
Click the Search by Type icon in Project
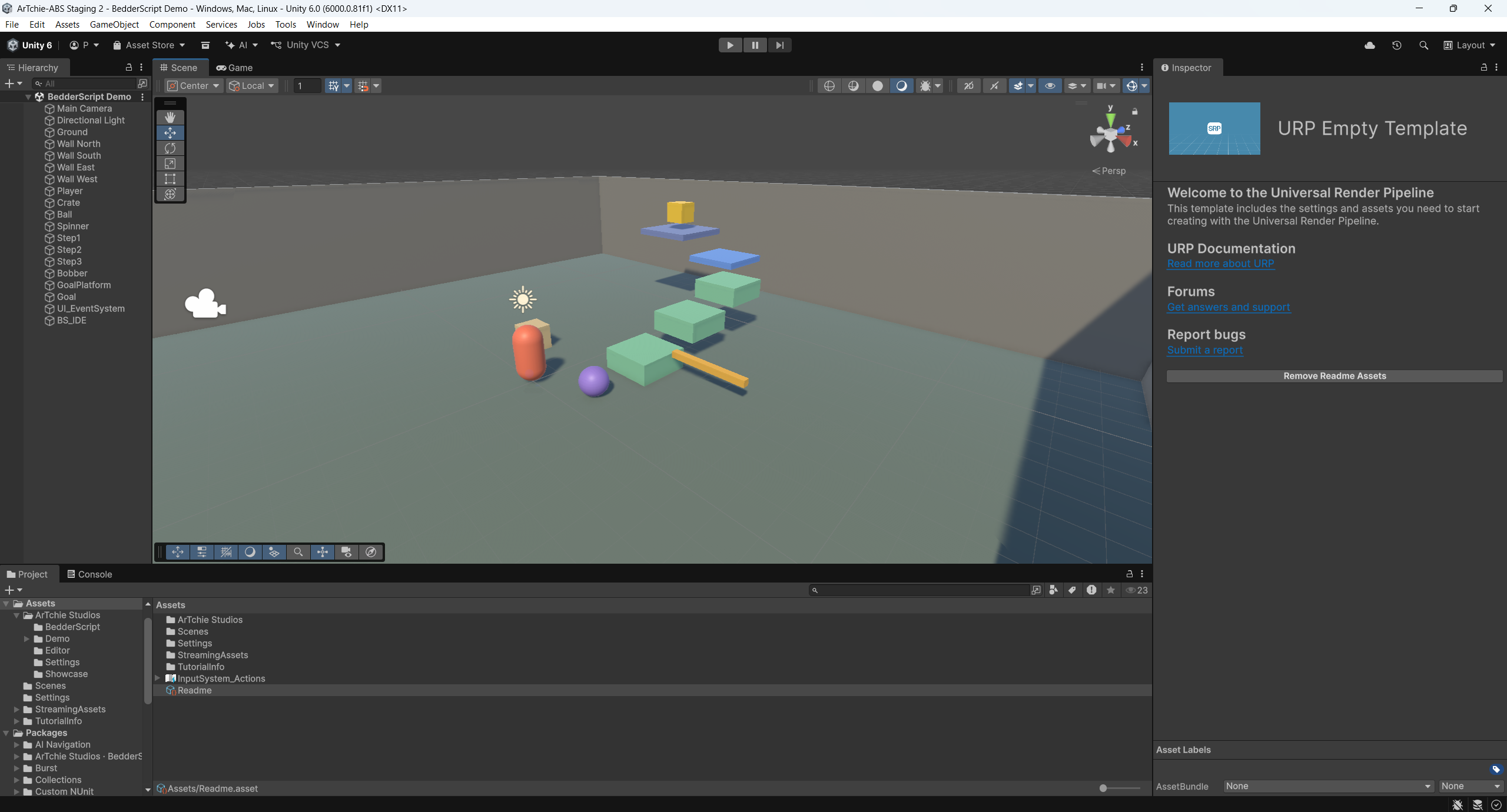pos(1053,590)
